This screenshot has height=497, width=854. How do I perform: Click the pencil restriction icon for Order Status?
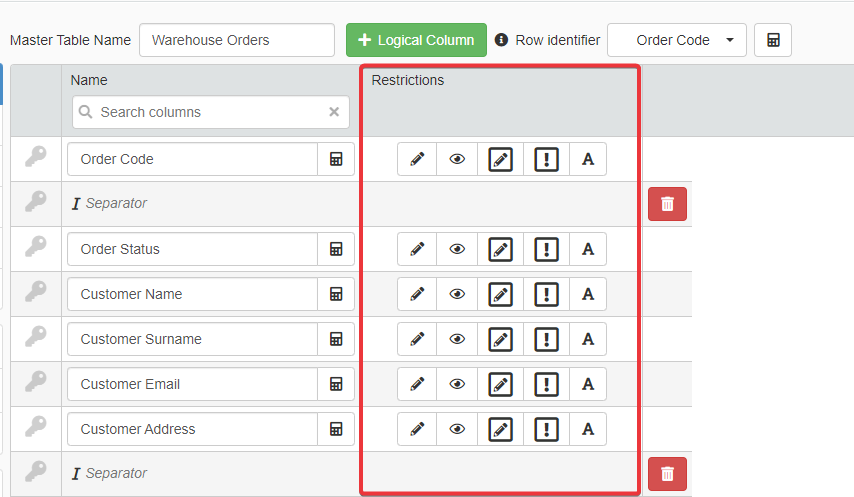click(417, 249)
